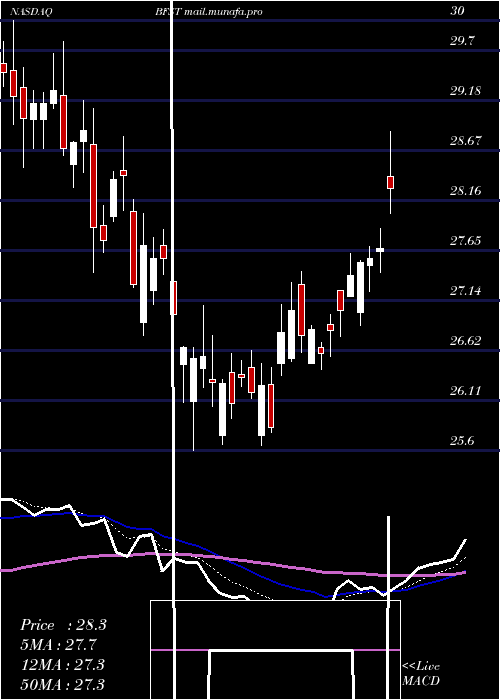
Task: Click the <<Live MACD label
Action: [x=421, y=673]
